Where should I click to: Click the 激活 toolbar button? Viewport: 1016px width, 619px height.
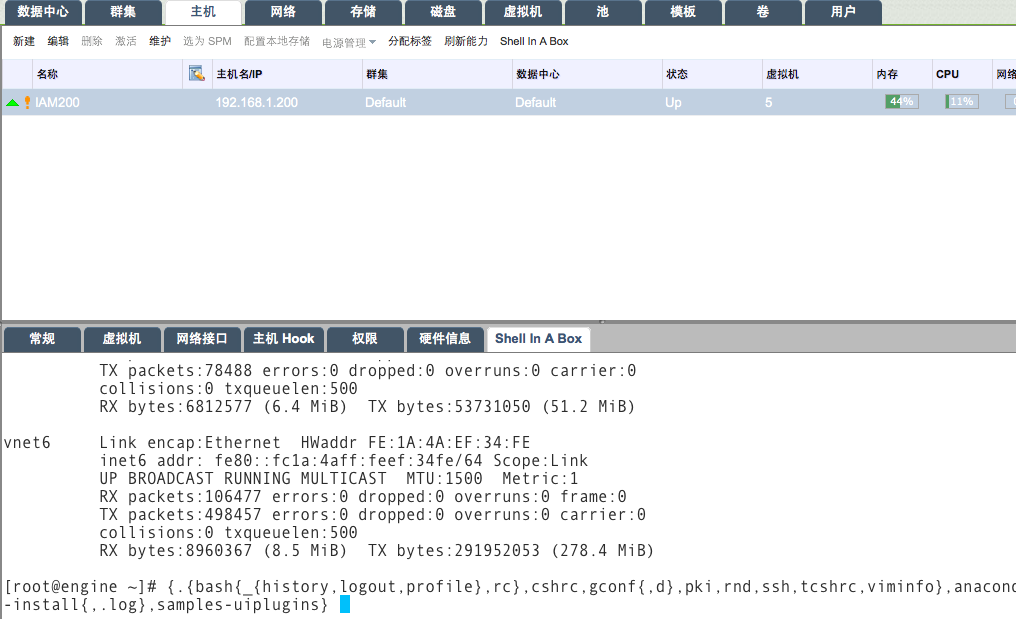tap(126, 41)
